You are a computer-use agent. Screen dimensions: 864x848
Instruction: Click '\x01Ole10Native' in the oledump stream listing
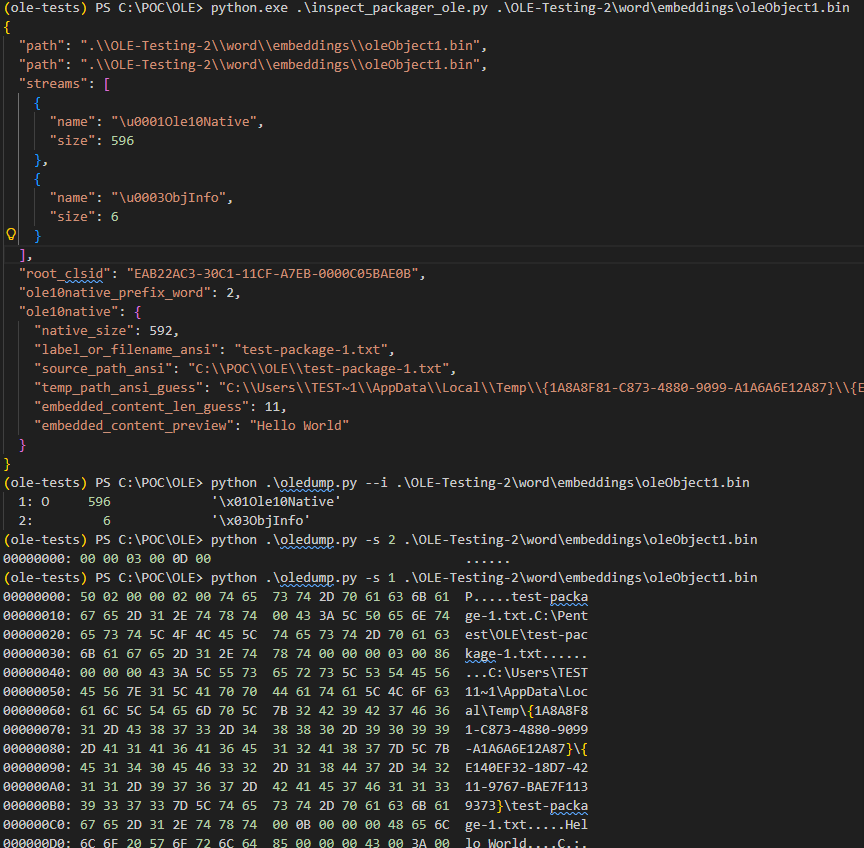click(276, 502)
